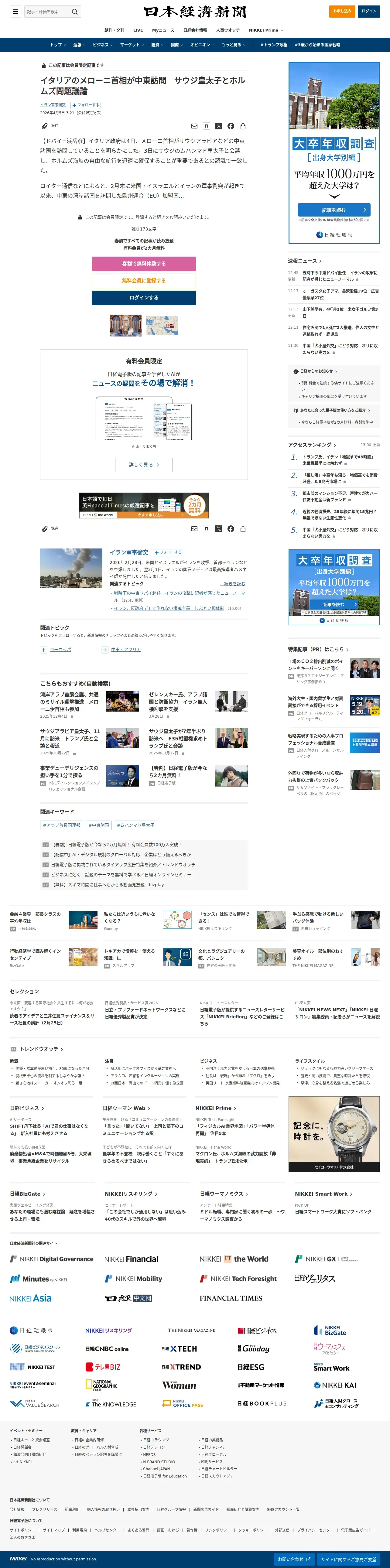X icon below the Financial Times banner

pyautogui.click(x=219, y=529)
